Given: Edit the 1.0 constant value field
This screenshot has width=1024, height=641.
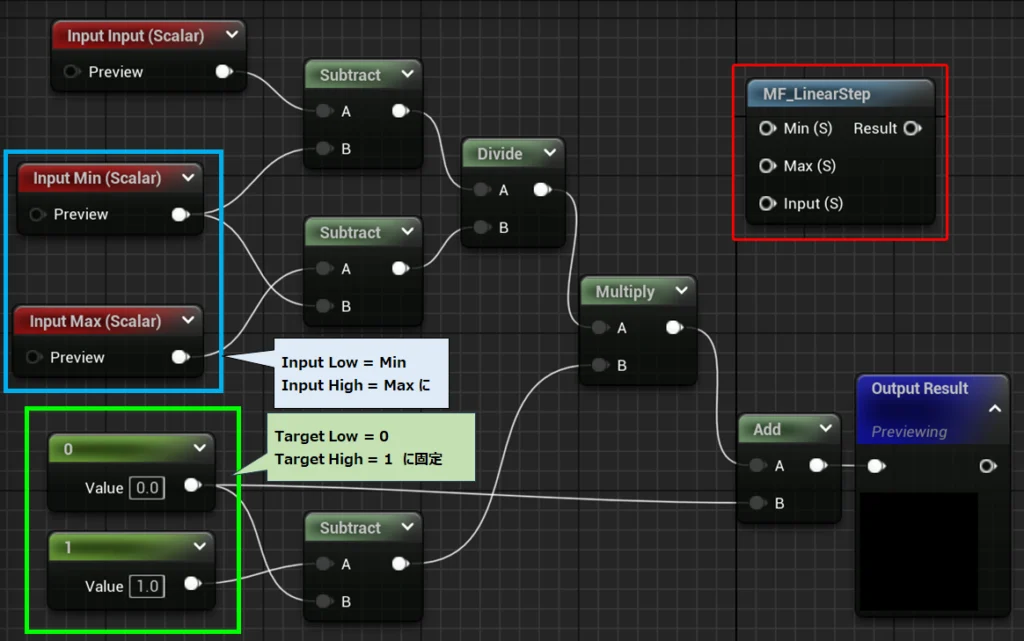Looking at the screenshot, I should (146, 586).
